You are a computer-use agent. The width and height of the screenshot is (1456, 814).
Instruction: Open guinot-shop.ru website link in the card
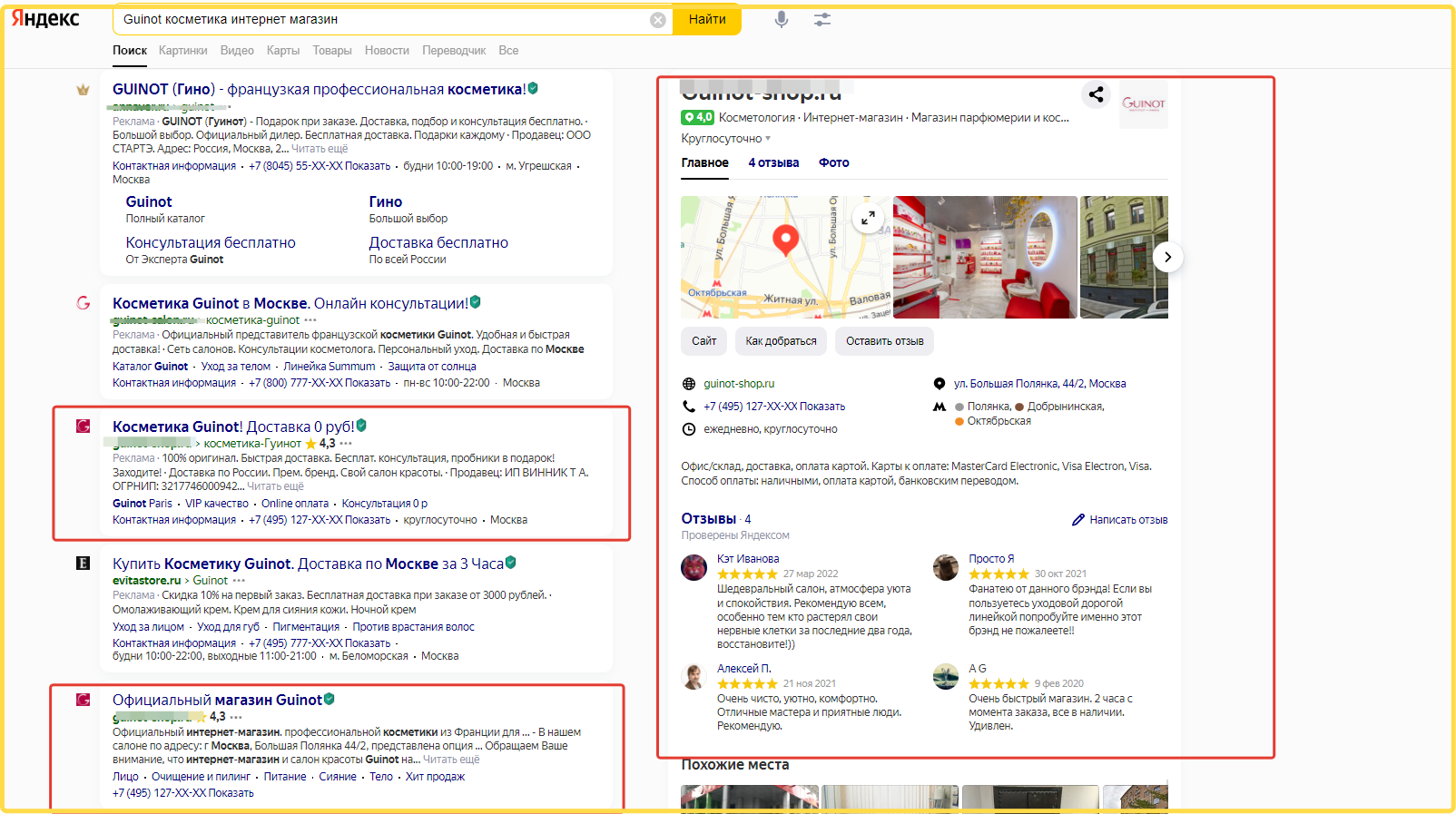click(x=739, y=384)
